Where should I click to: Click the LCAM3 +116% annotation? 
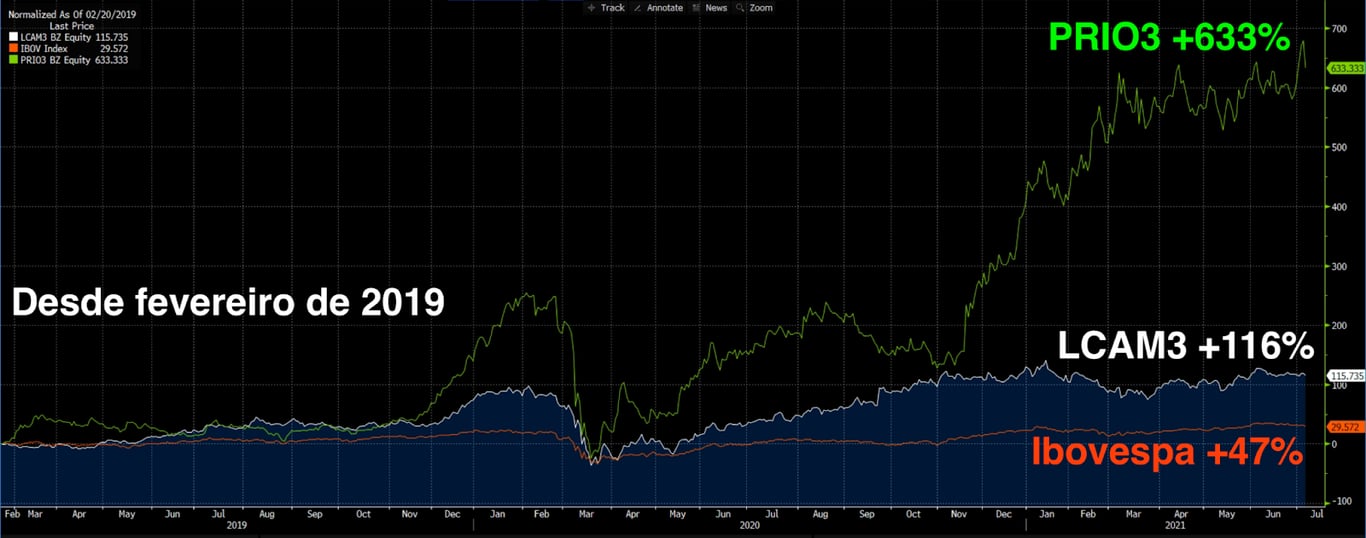click(x=1185, y=348)
